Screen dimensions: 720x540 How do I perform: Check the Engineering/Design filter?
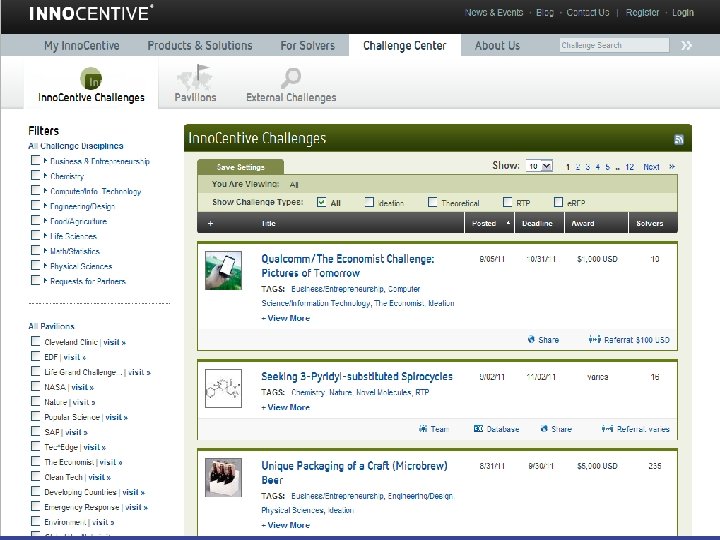(x=35, y=205)
